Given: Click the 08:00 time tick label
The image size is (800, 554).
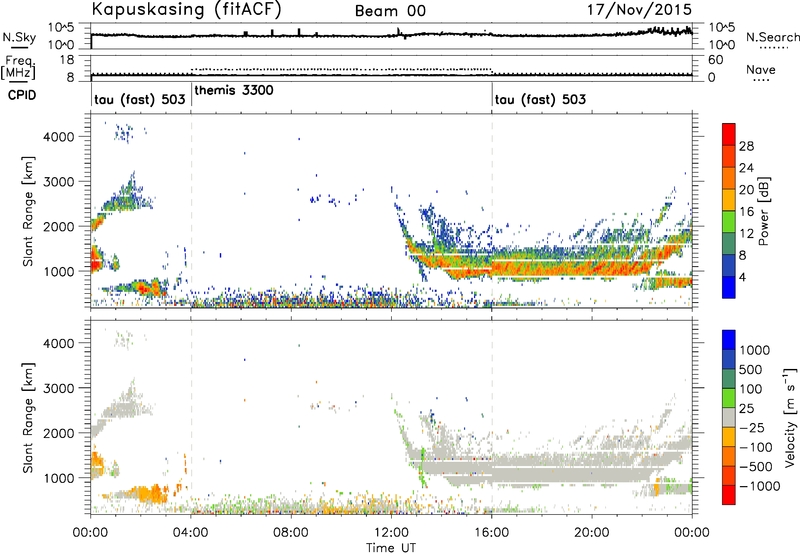Looking at the screenshot, I should coord(291,533).
